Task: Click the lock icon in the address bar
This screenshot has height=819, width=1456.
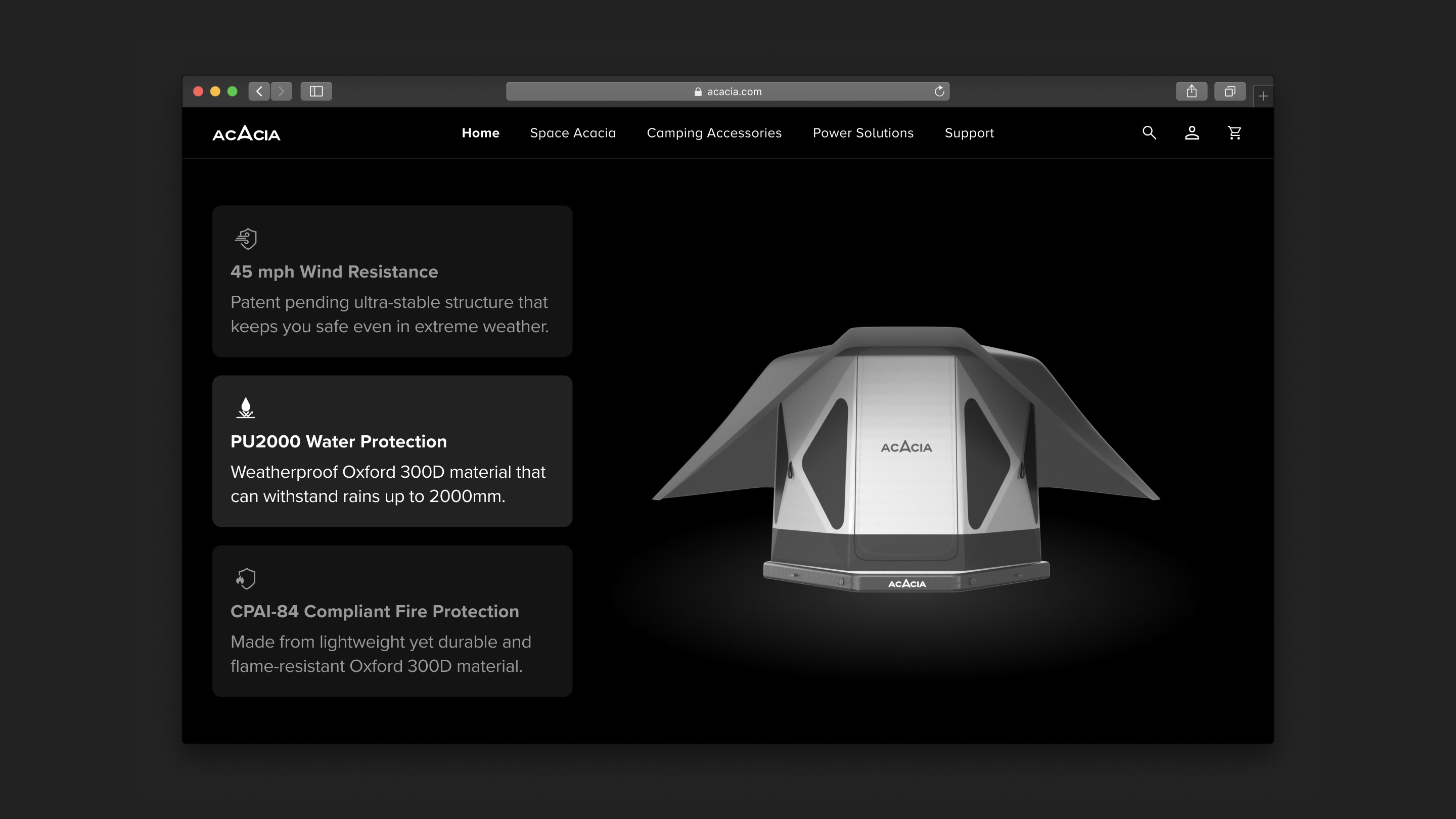Action: pos(698,92)
